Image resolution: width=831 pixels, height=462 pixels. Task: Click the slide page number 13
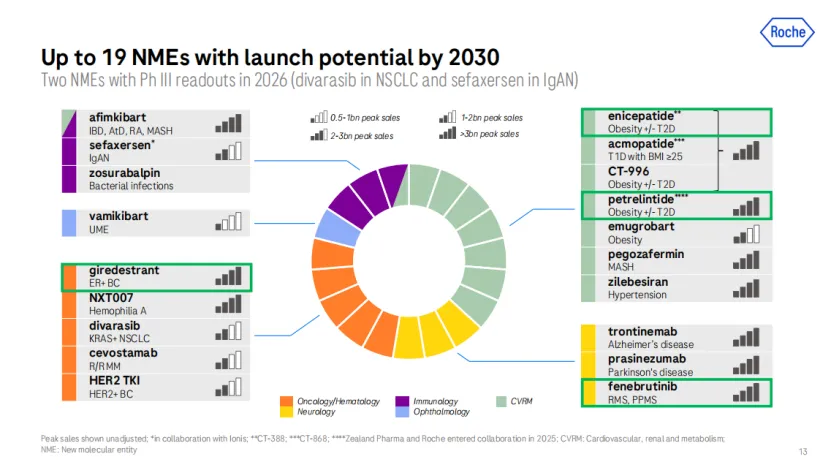pos(803,450)
